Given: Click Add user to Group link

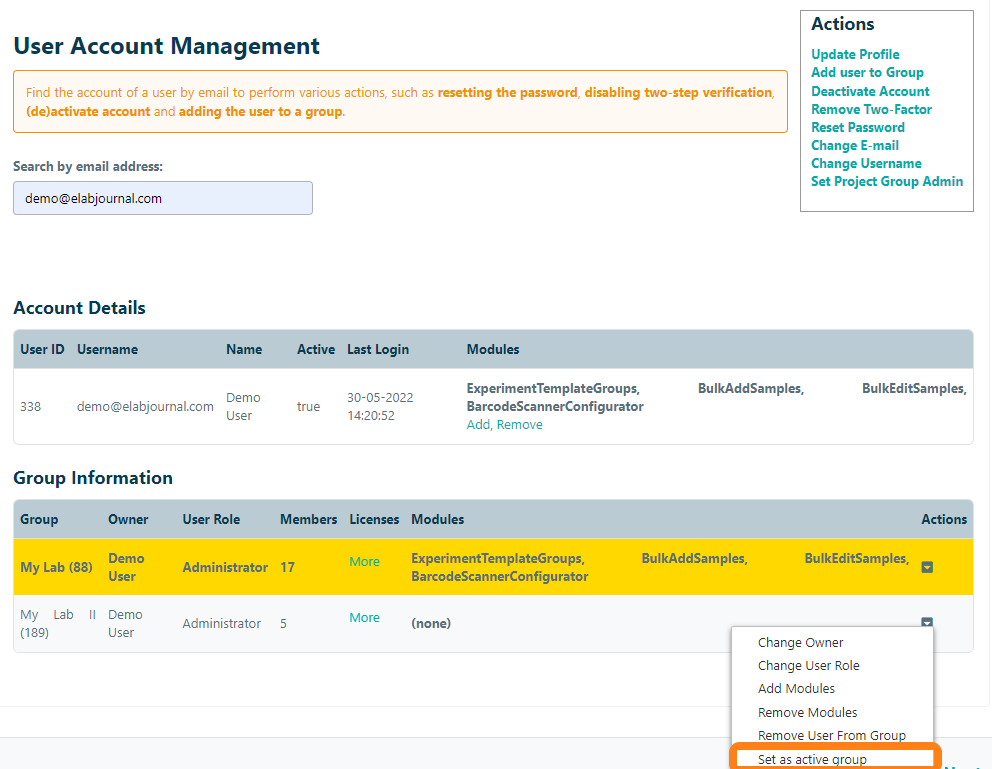Looking at the screenshot, I should tap(867, 72).
